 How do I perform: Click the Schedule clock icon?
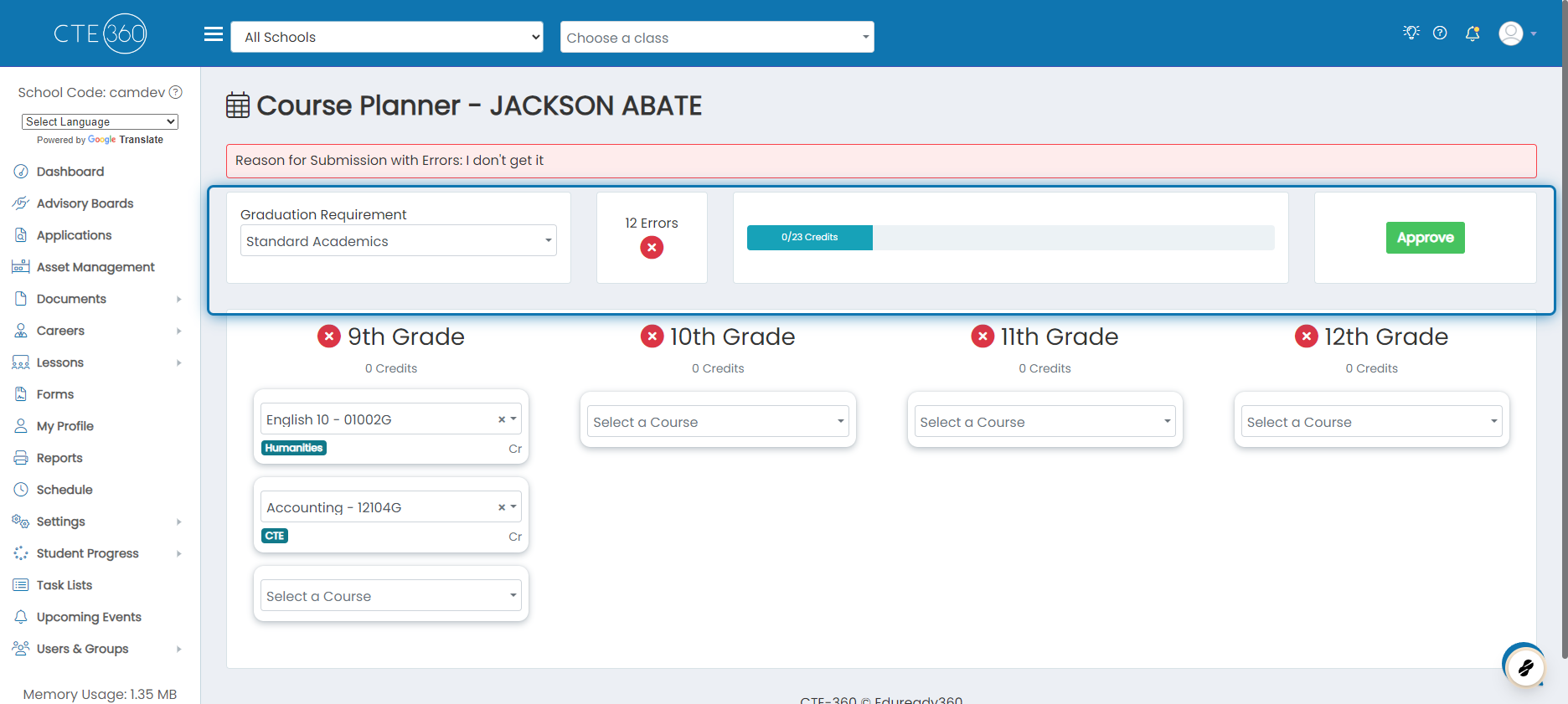tap(21, 490)
